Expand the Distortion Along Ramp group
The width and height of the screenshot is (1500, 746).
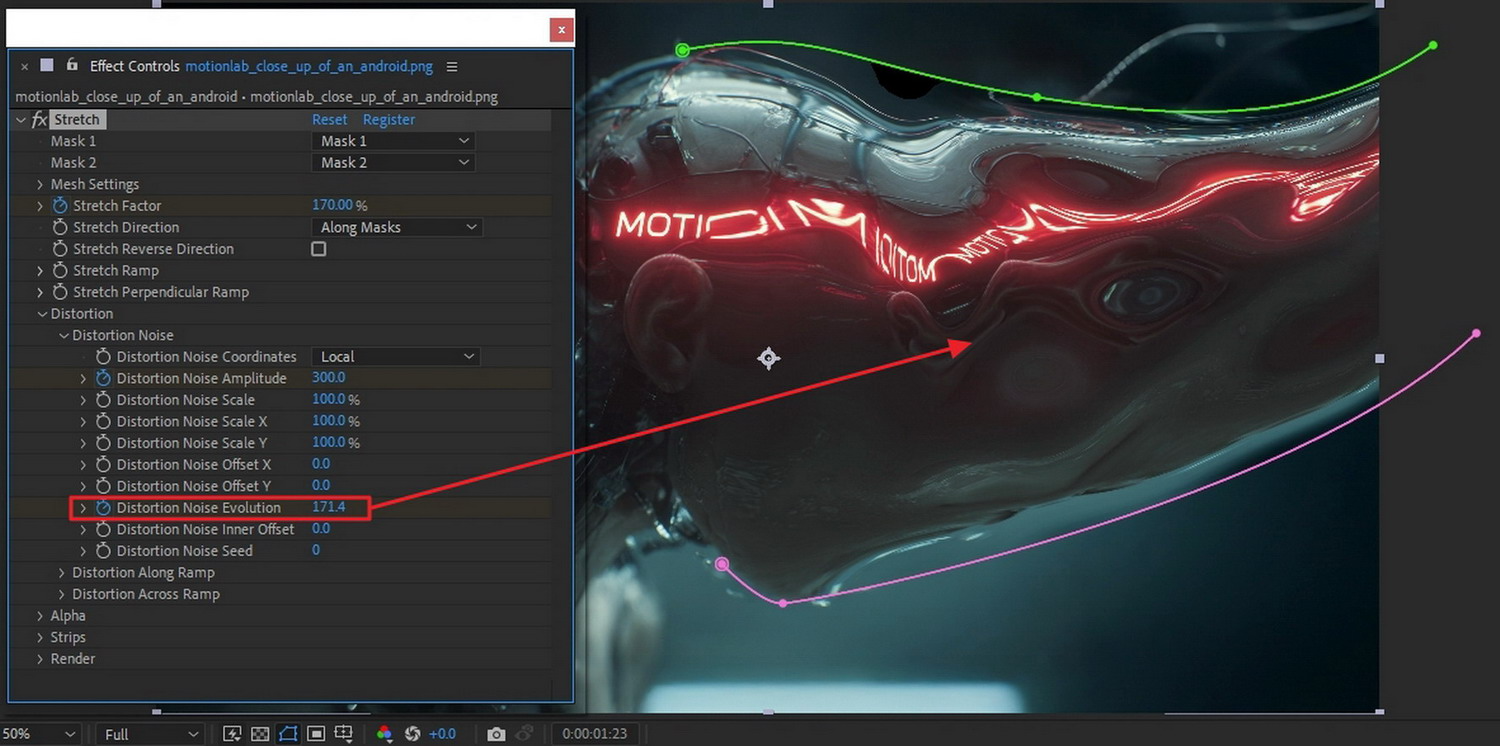[63, 573]
